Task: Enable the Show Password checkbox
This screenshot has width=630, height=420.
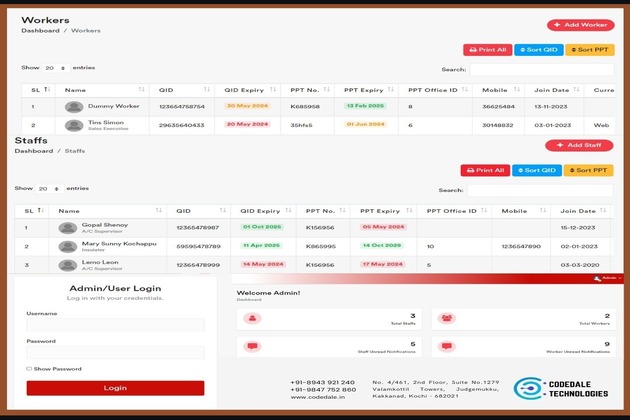Action: pos(29,369)
